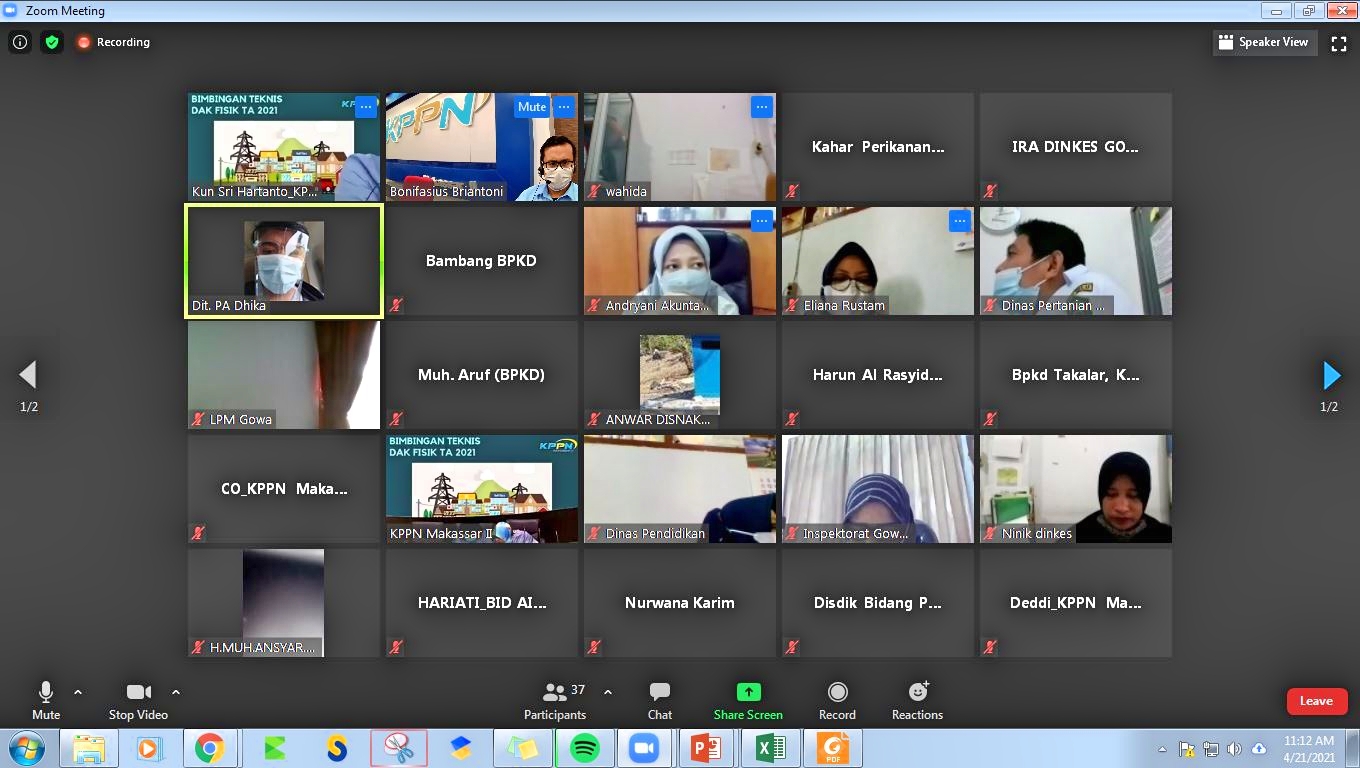Mute the microphone
The height and width of the screenshot is (768, 1360).
[46, 700]
